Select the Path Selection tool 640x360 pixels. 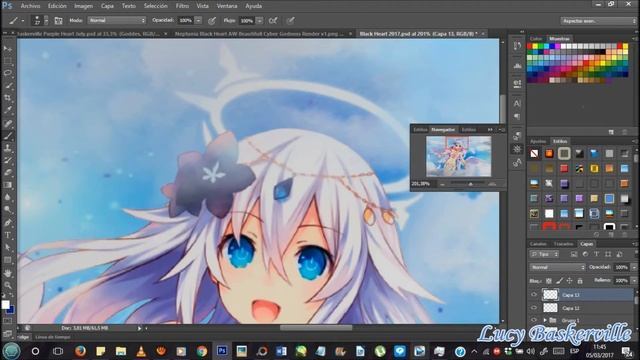7,247
